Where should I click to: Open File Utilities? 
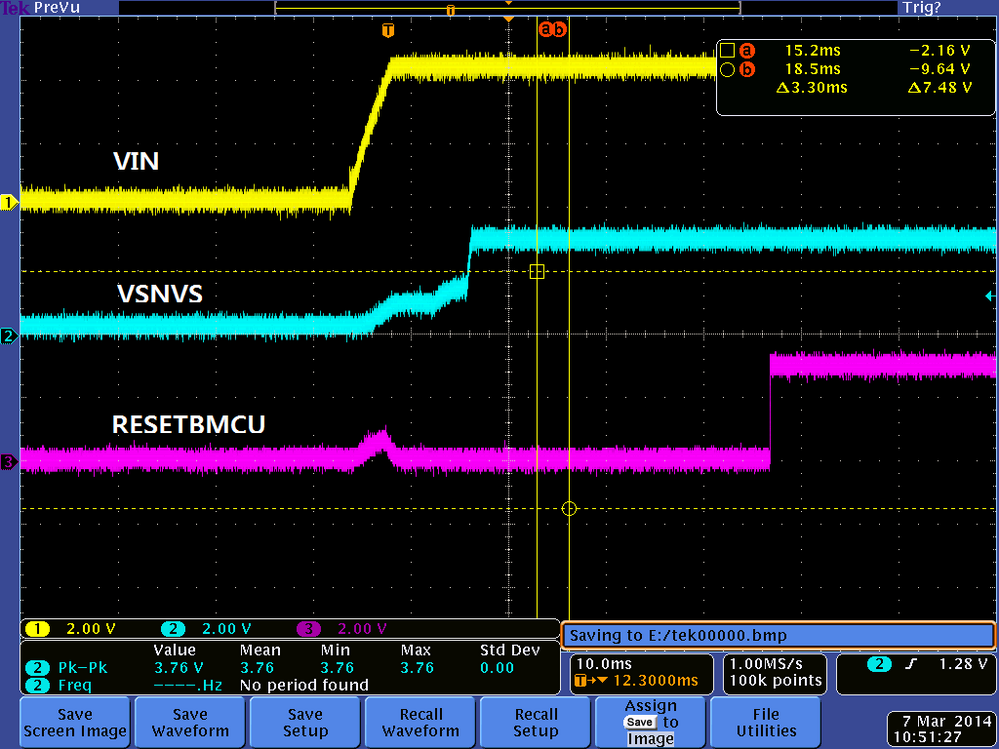coord(764,721)
